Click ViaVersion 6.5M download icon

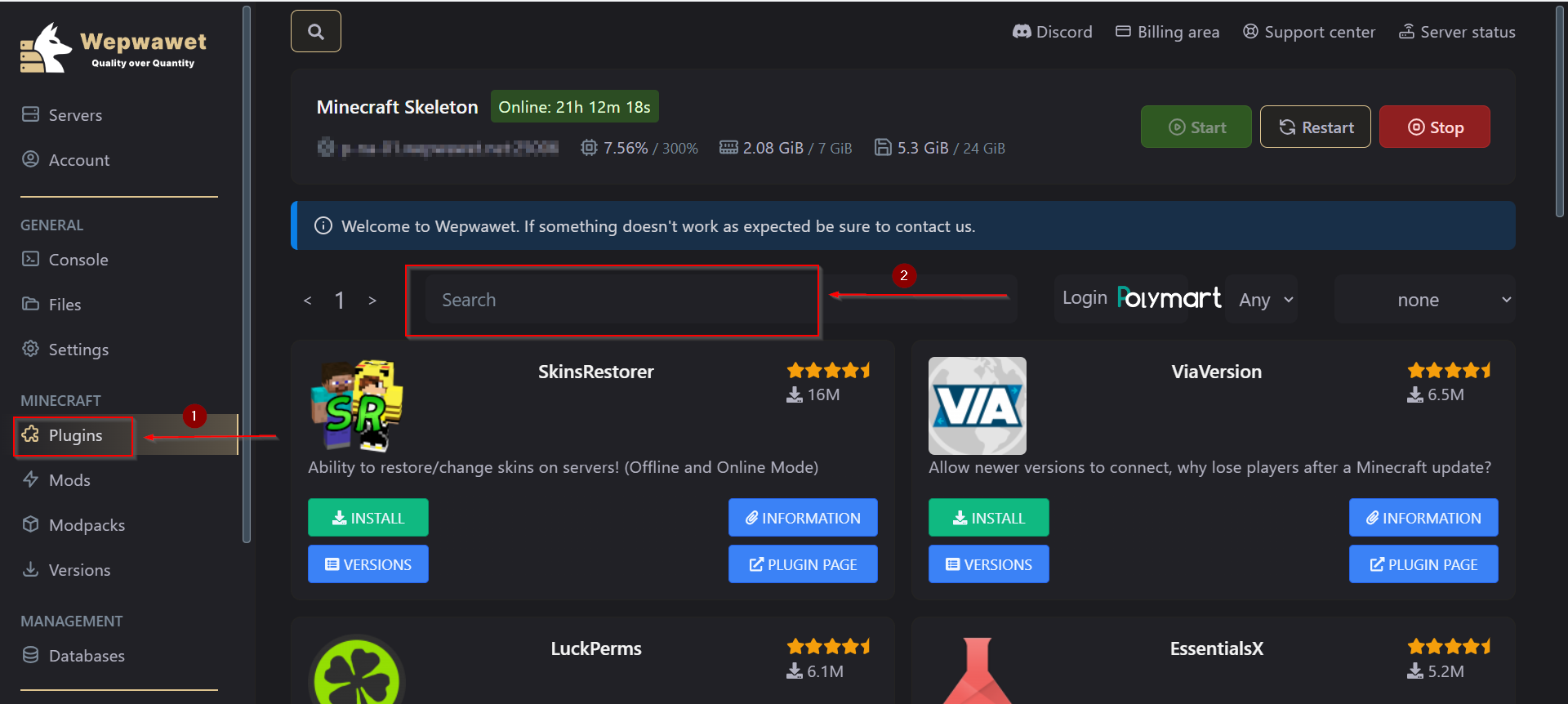(x=1414, y=395)
